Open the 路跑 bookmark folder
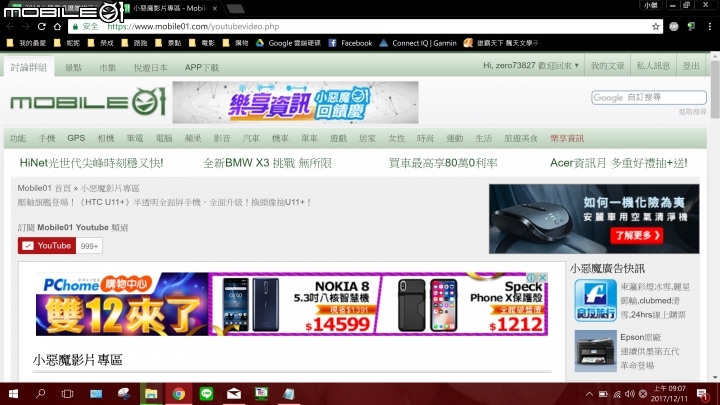Viewport: 720px width, 405px height. 135,43
